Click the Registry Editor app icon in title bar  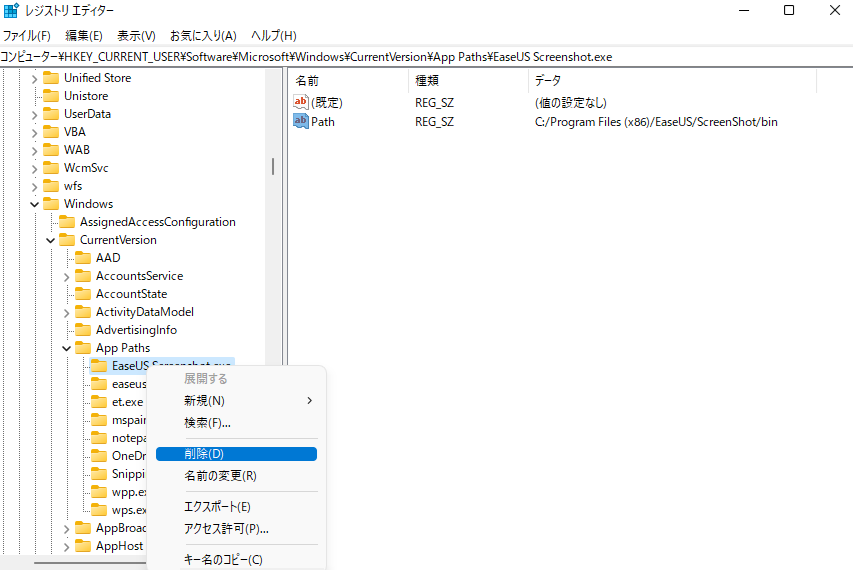11,10
